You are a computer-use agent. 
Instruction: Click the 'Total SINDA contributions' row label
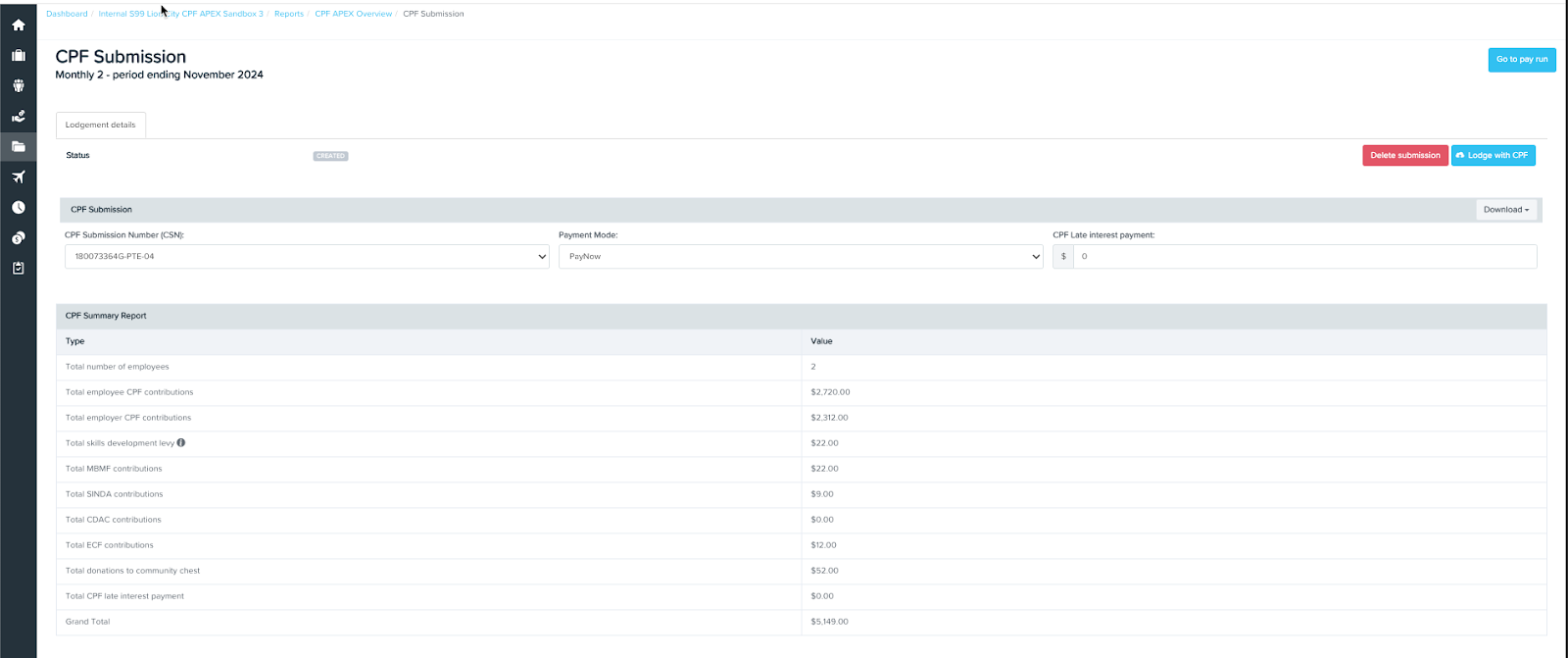(x=115, y=494)
